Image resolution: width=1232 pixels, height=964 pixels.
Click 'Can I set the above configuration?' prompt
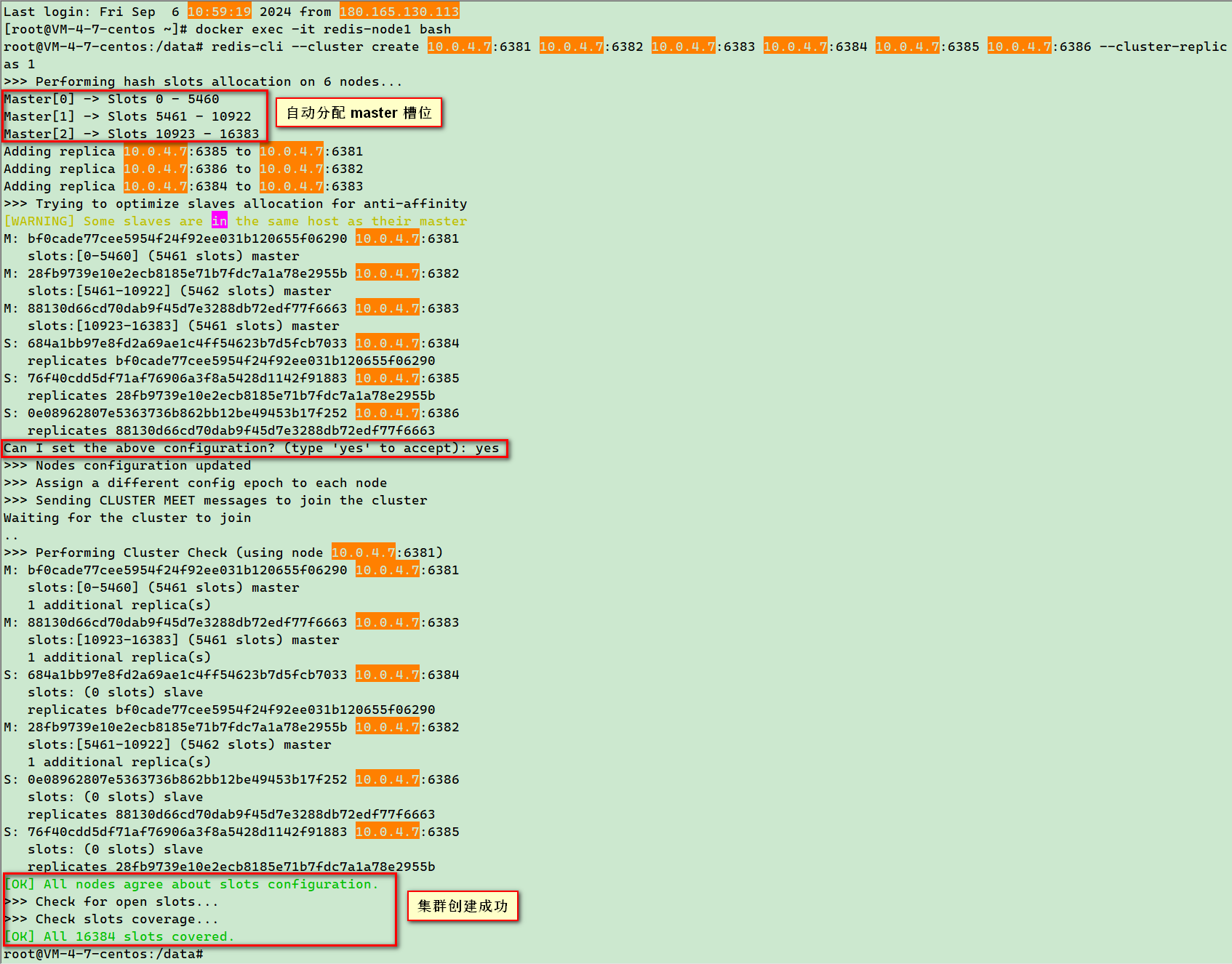pyautogui.click(x=140, y=448)
